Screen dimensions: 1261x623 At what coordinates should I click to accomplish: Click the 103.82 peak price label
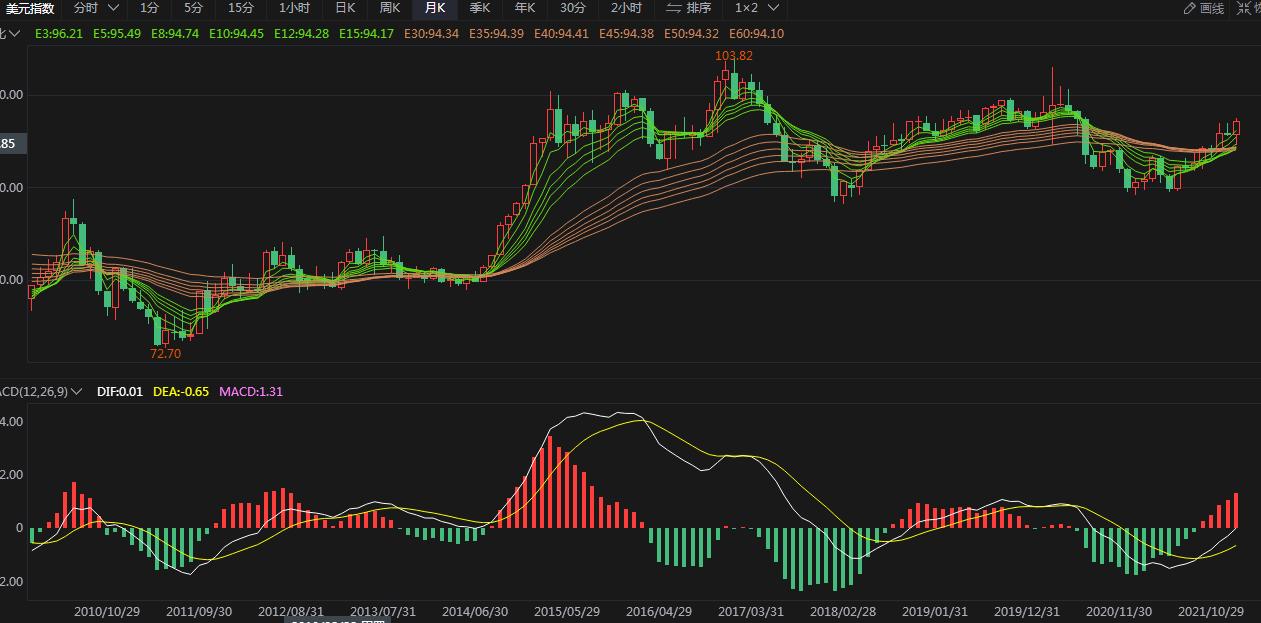733,56
